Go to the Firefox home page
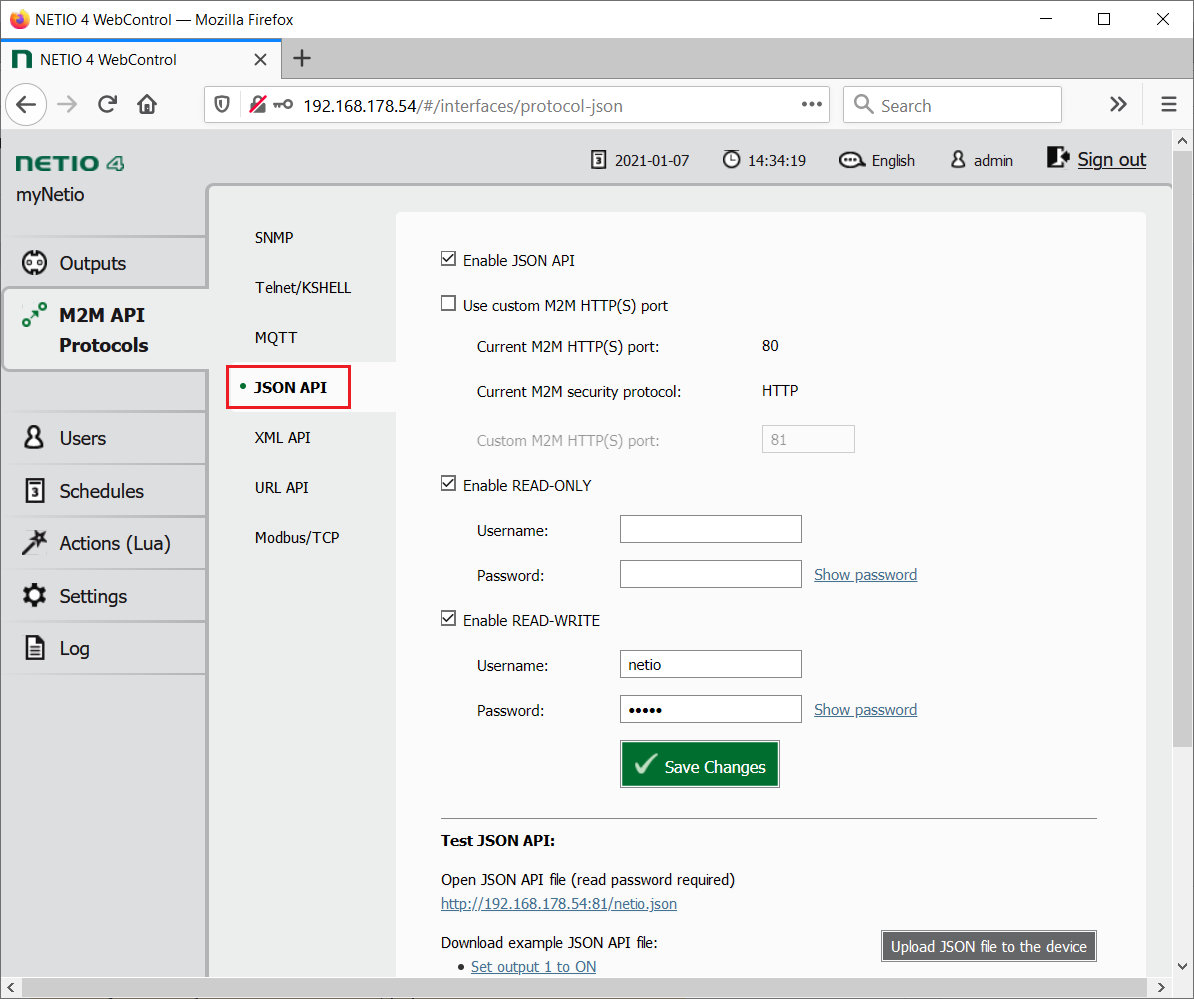Screen dimensions: 1194x999 pos(147,104)
